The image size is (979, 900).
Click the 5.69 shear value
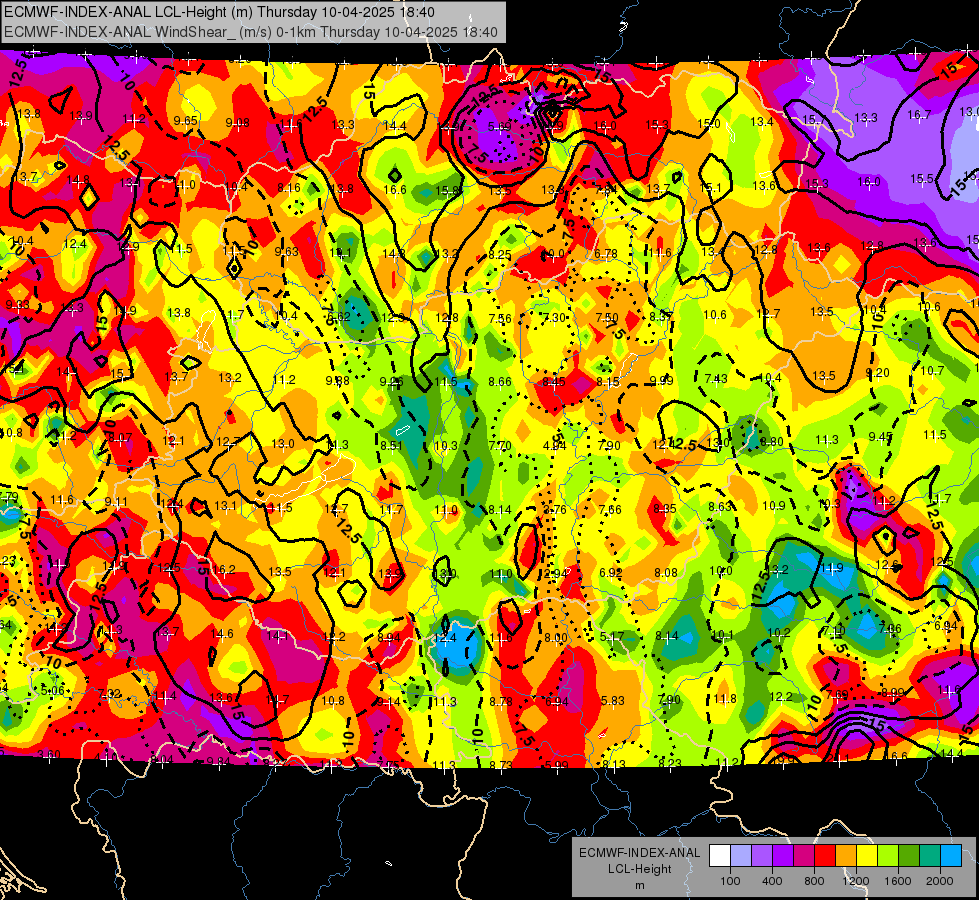pos(499,127)
